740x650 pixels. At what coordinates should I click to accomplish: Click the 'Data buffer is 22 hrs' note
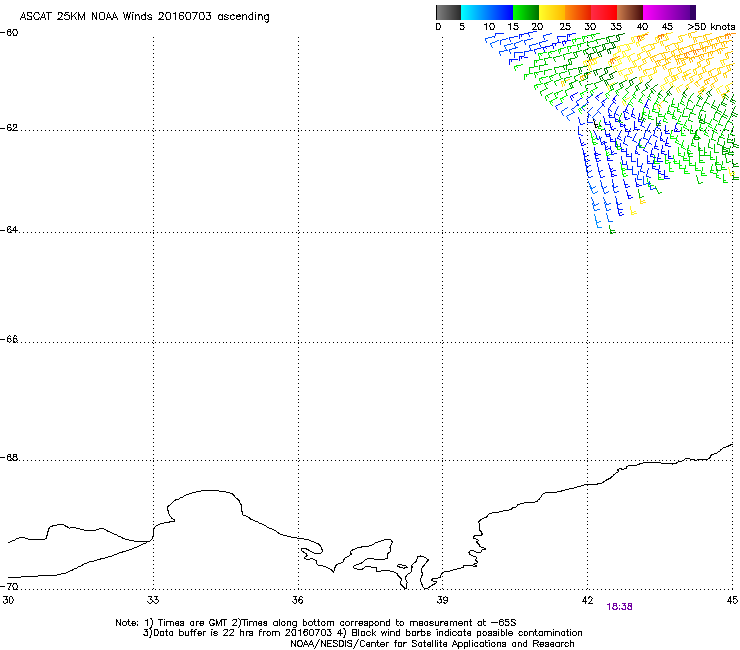tap(204, 633)
